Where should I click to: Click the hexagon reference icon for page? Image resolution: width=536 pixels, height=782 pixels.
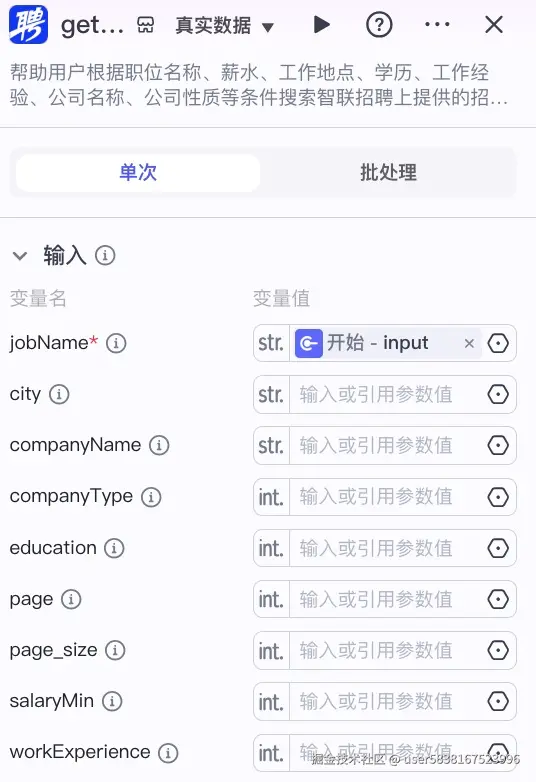click(x=498, y=599)
